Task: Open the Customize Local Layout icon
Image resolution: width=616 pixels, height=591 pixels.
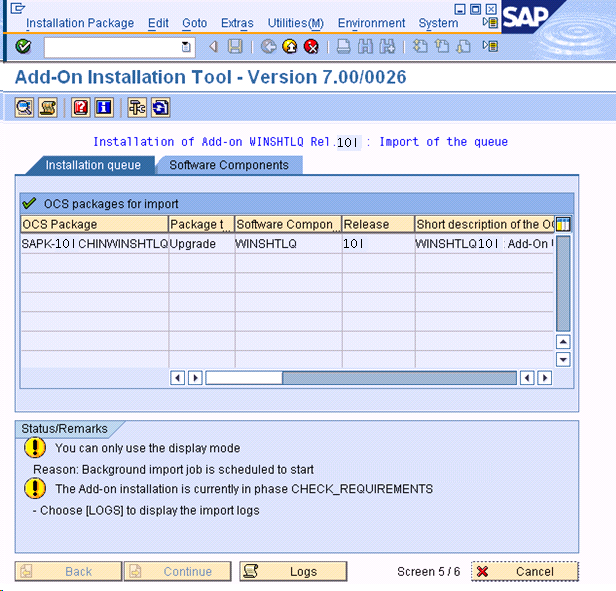Action: tap(490, 46)
